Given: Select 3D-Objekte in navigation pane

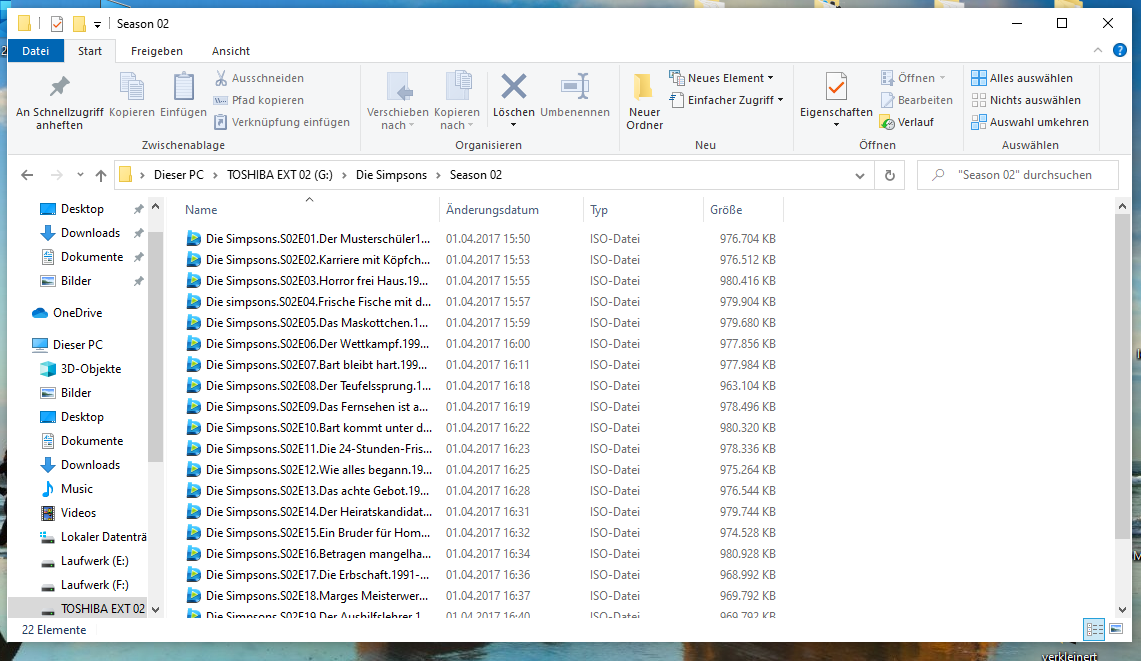Looking at the screenshot, I should (80, 369).
